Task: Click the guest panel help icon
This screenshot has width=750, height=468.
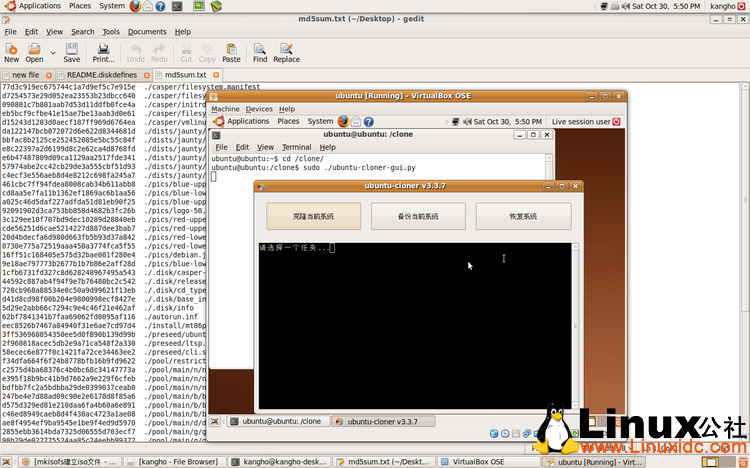Action: (368, 122)
